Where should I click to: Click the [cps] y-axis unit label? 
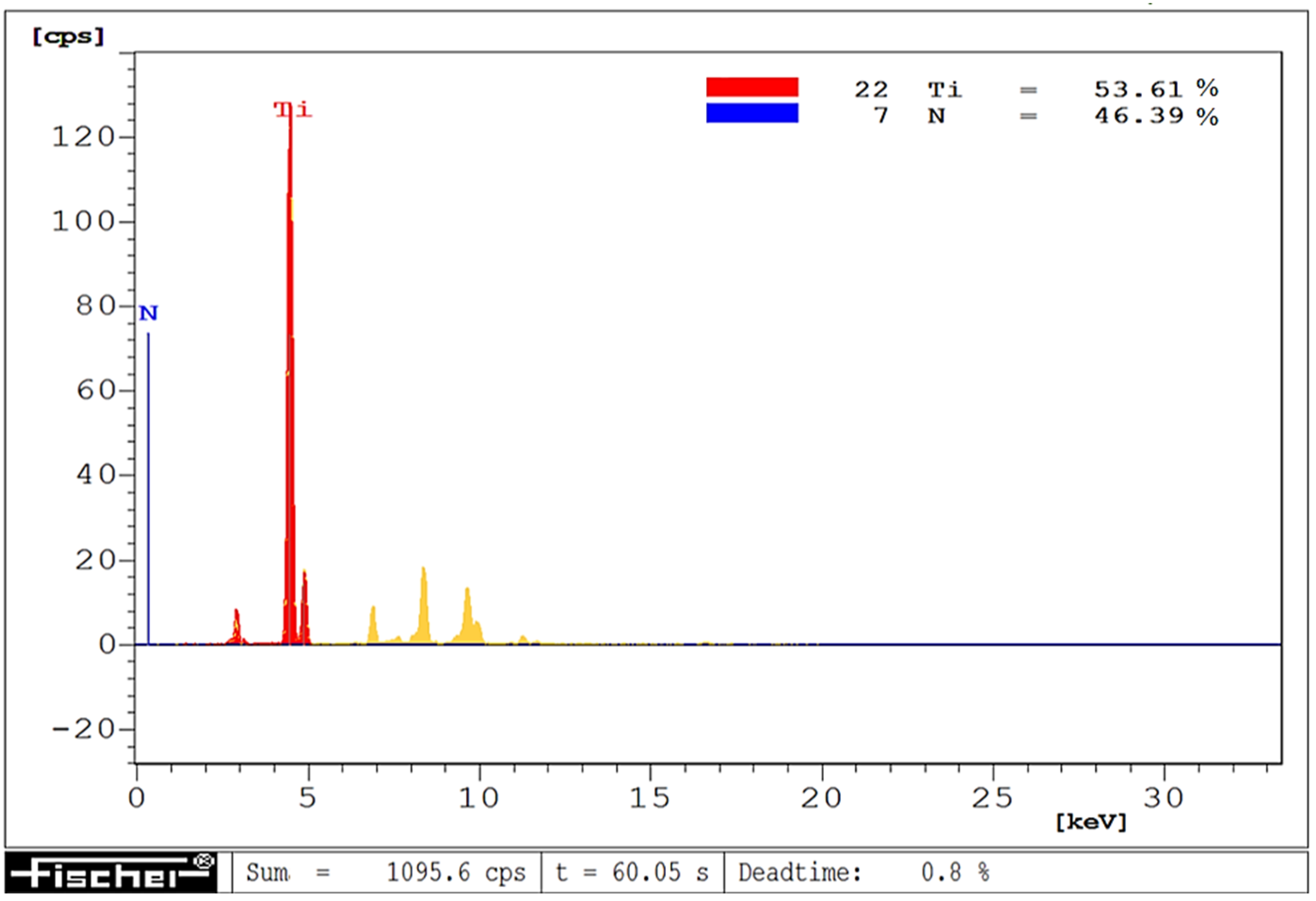tap(68, 37)
